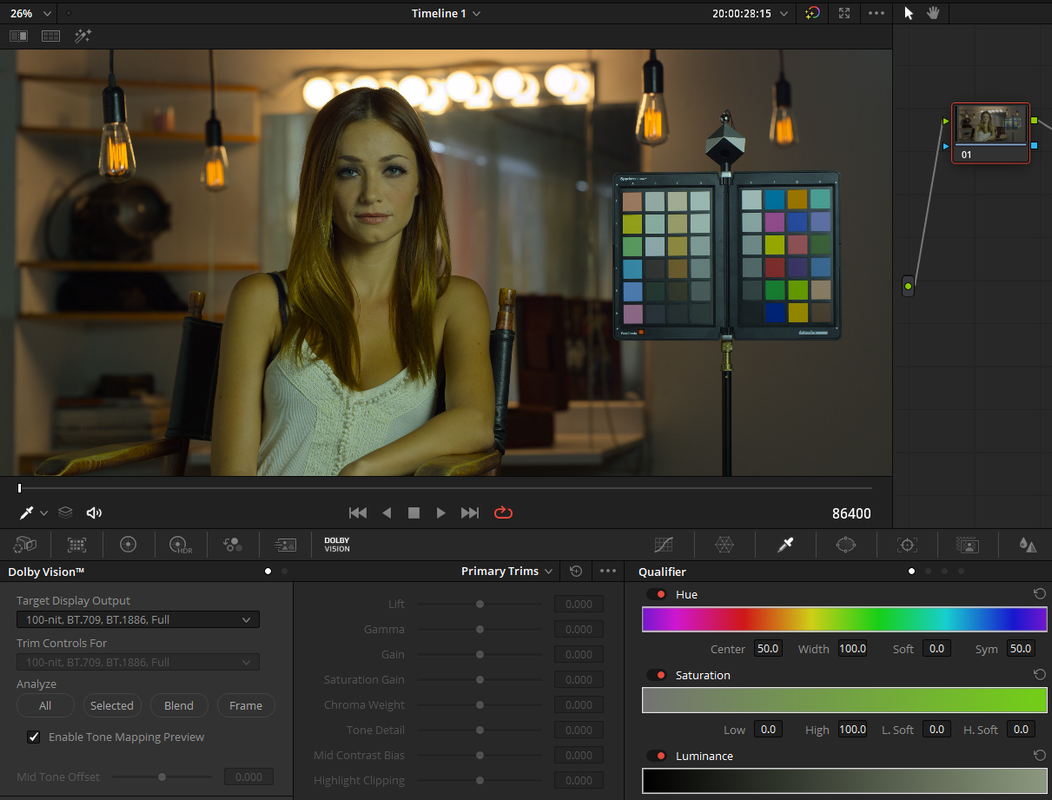Reset Luminance qualifier settings
The image size is (1052, 800).
(1039, 755)
